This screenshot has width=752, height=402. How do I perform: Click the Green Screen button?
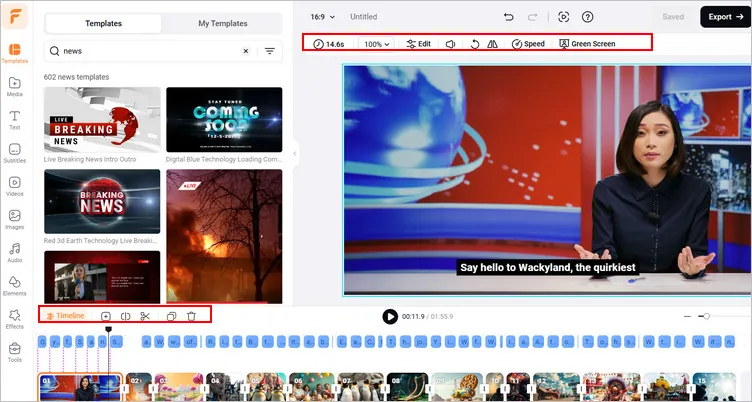click(588, 44)
